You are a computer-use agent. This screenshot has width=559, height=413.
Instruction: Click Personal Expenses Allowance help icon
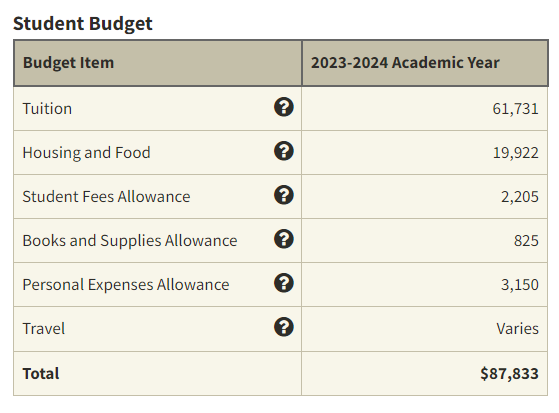284,283
